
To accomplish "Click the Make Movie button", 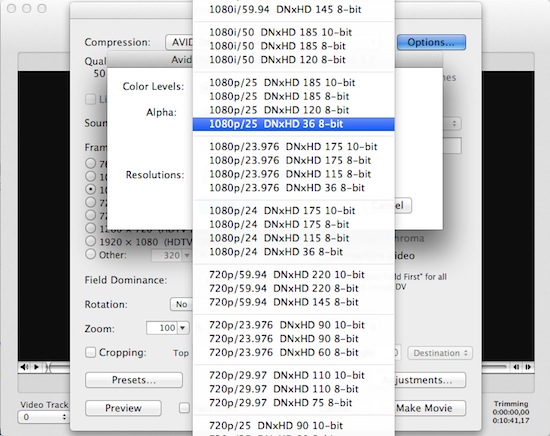I will 424,408.
